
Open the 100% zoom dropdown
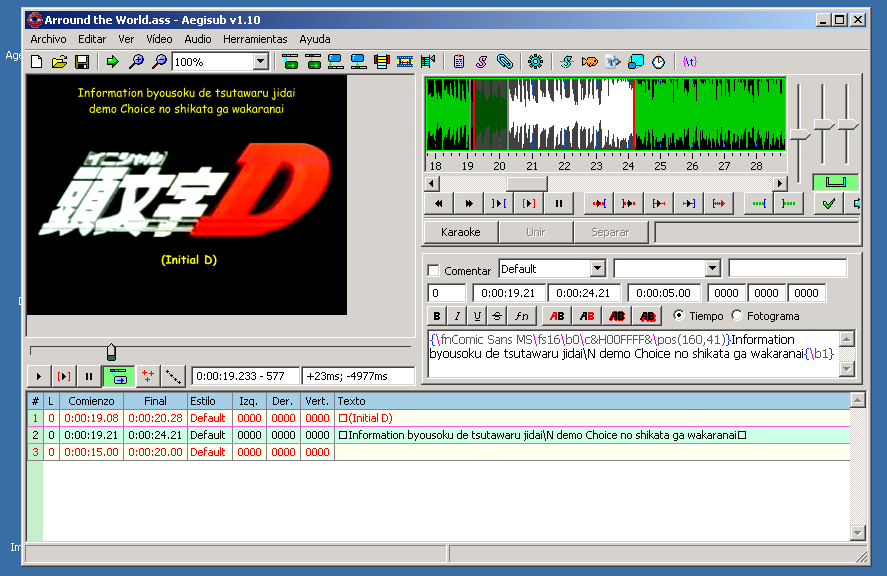pyautogui.click(x=260, y=62)
